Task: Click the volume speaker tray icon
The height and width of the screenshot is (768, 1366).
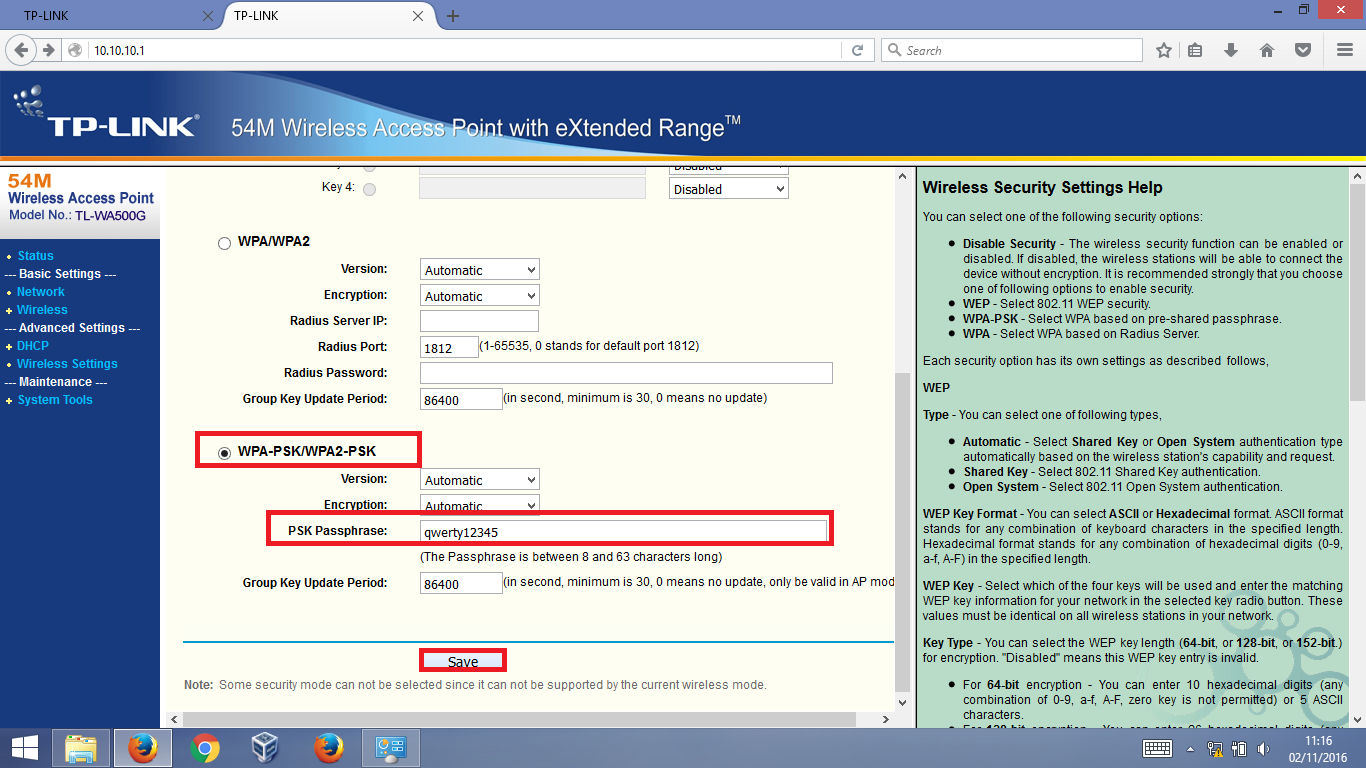Action: 1264,748
